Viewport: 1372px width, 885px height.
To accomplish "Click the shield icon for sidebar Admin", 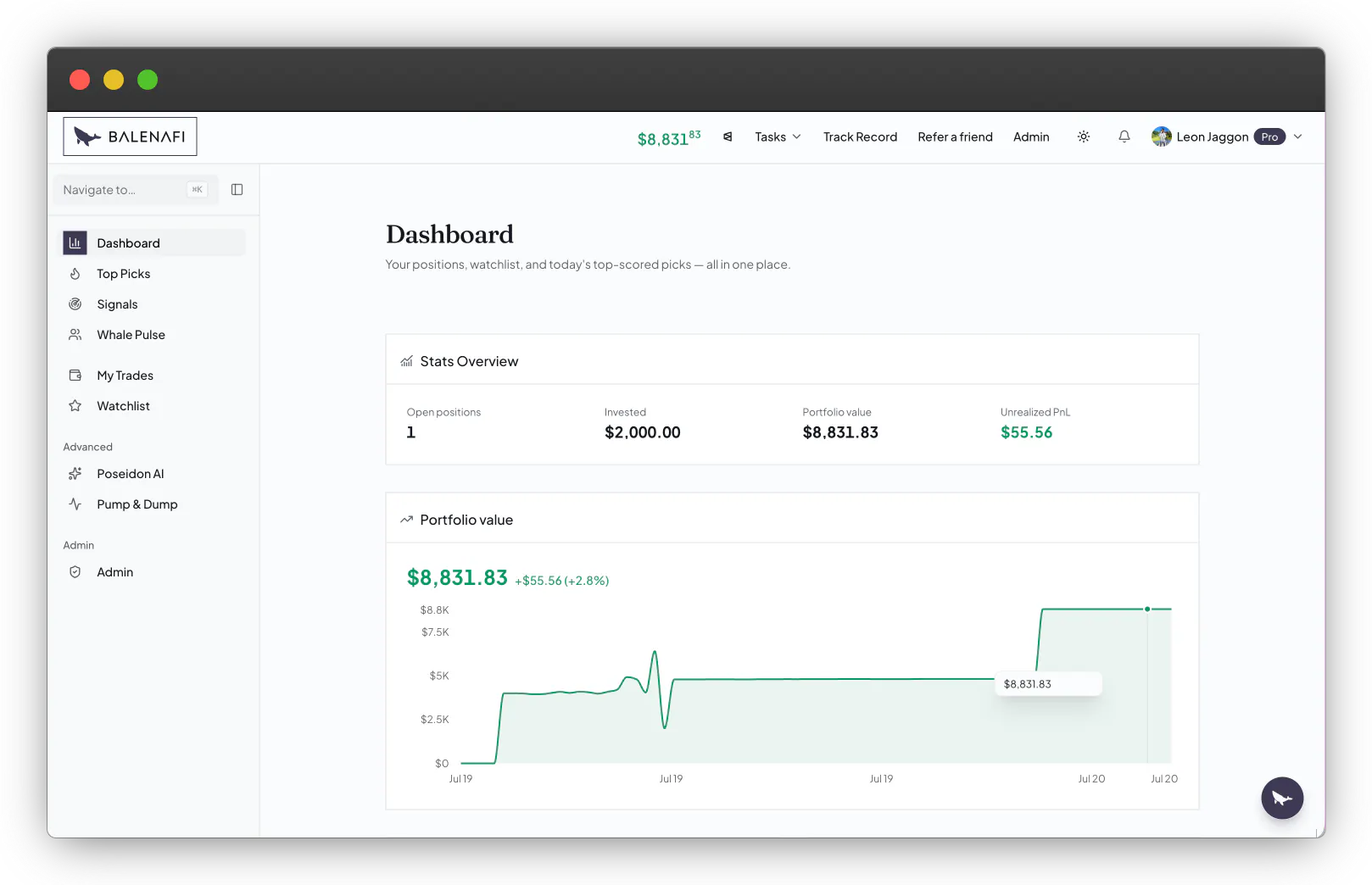I will (x=75, y=572).
